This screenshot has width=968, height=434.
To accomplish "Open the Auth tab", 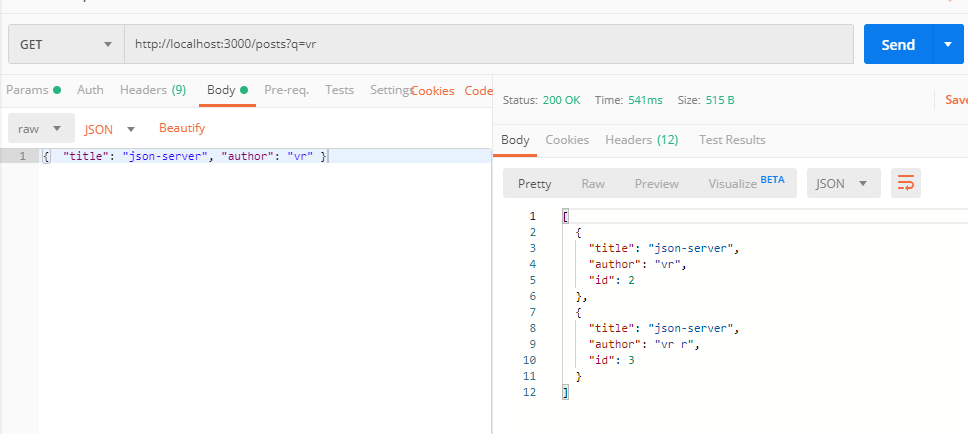I will pyautogui.click(x=90, y=90).
